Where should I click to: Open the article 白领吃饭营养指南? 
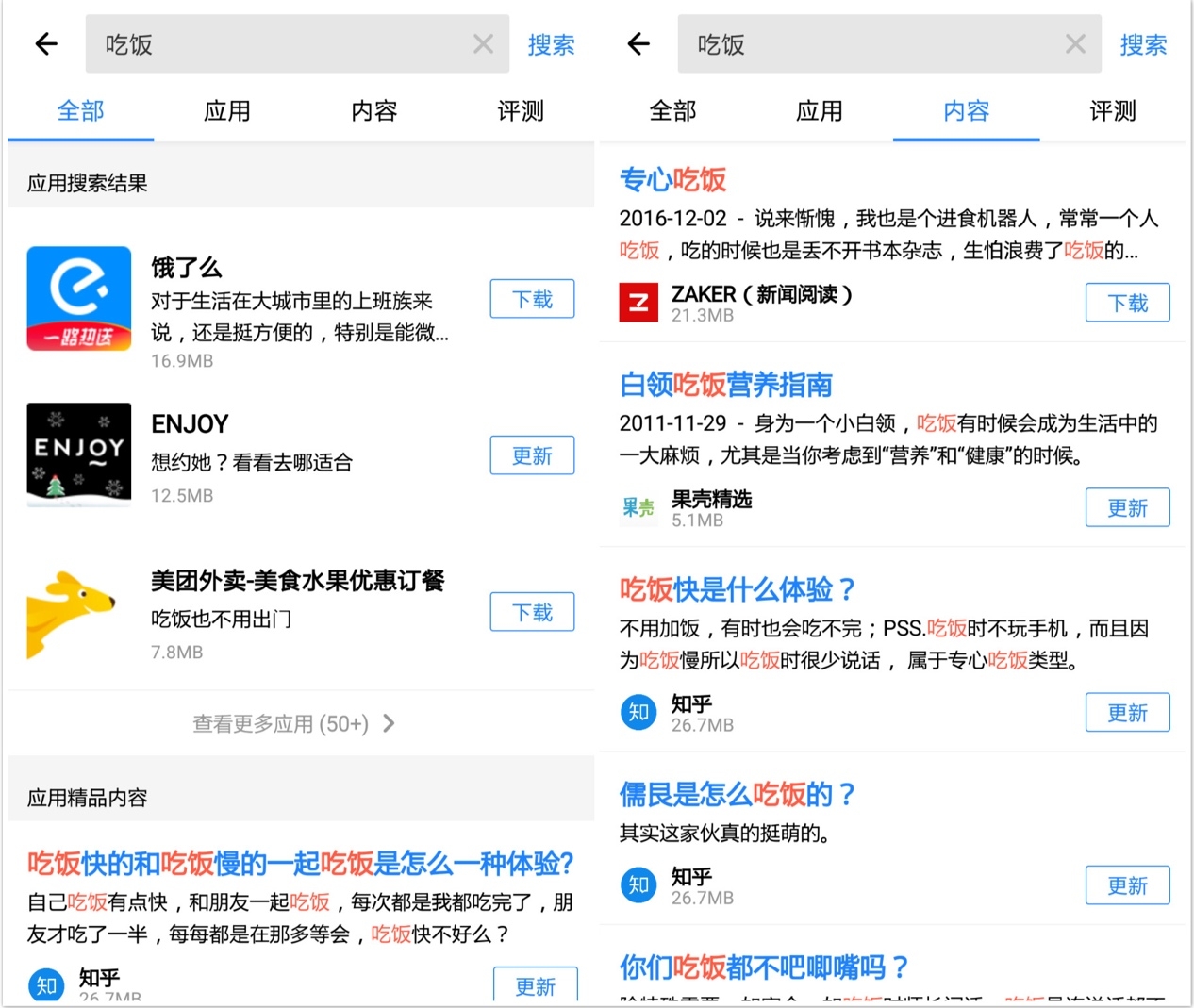(x=725, y=385)
